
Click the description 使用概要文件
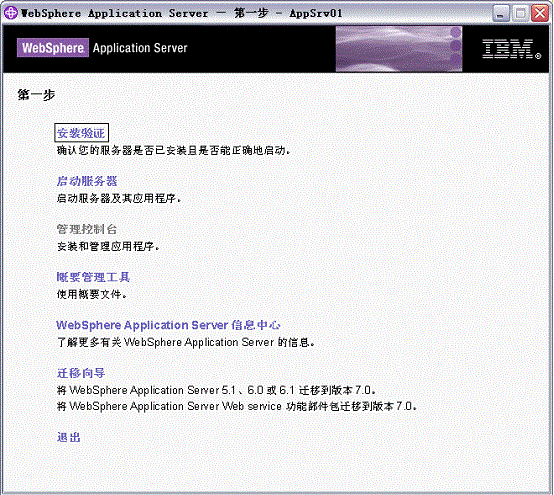(92, 294)
